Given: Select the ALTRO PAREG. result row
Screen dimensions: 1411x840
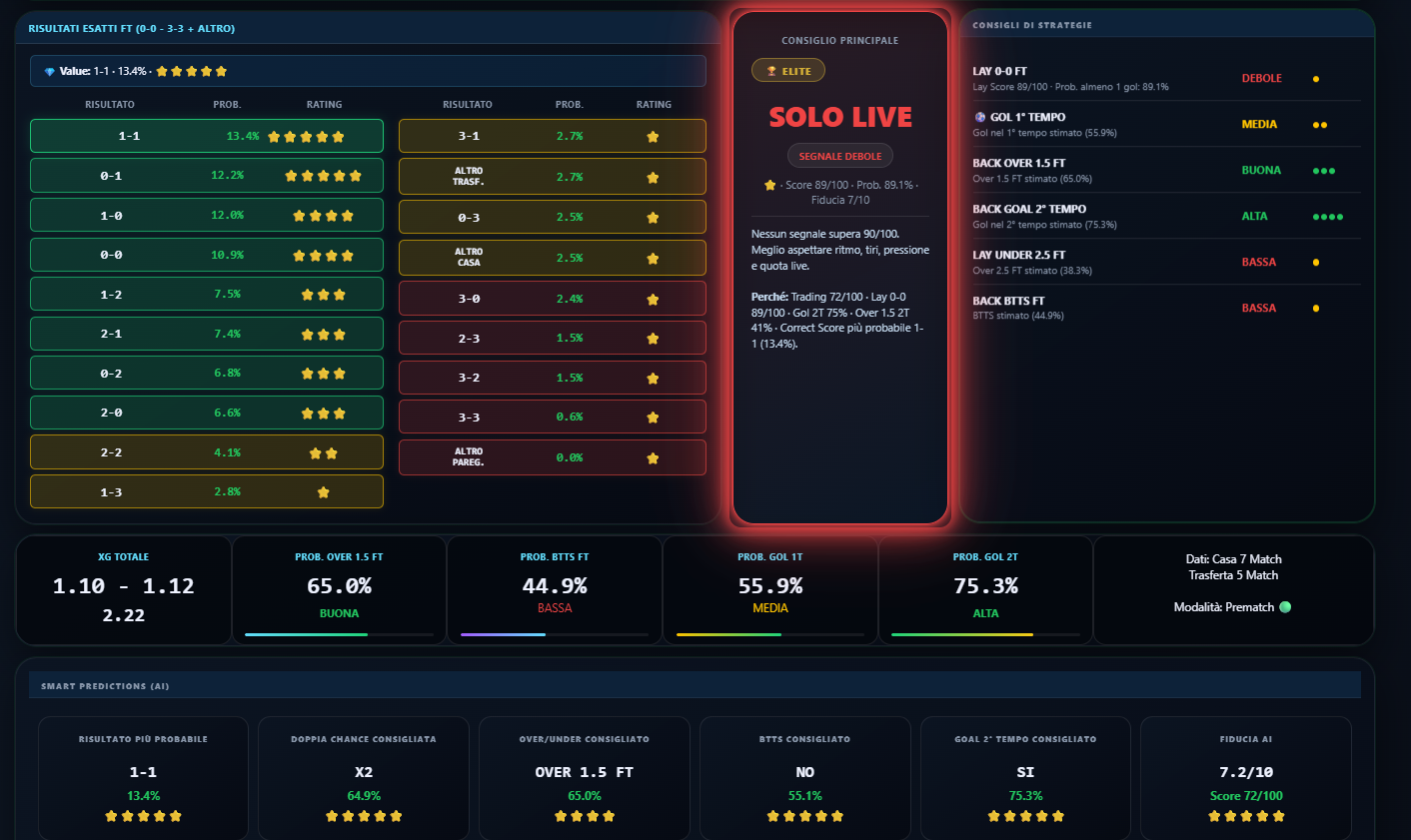Looking at the screenshot, I should click(x=553, y=457).
